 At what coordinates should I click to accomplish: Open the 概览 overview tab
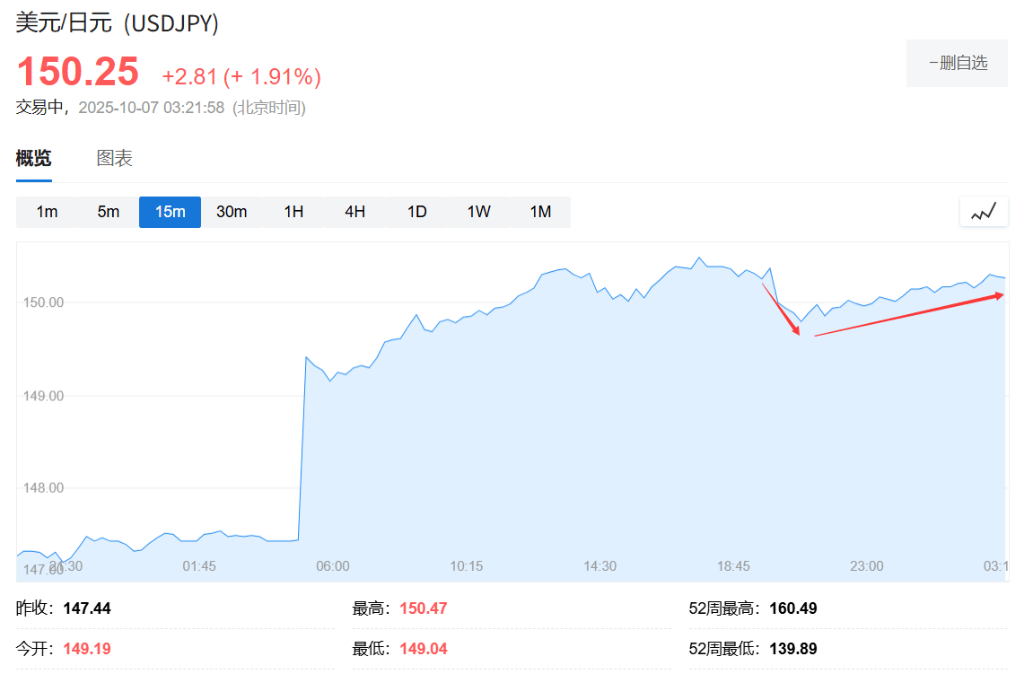pos(33,158)
